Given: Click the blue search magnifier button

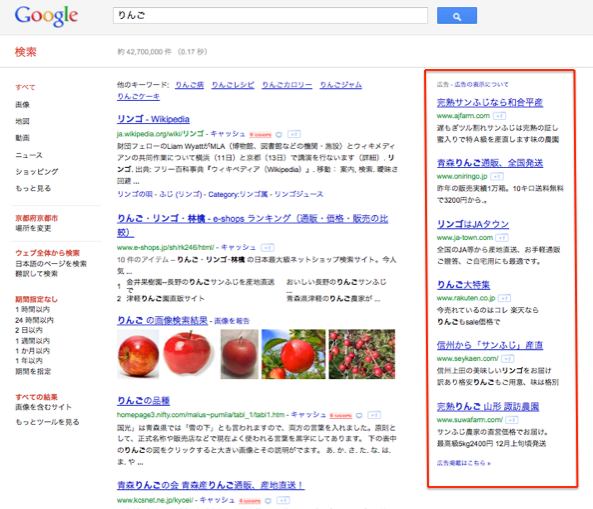Looking at the screenshot, I should pos(456,16).
